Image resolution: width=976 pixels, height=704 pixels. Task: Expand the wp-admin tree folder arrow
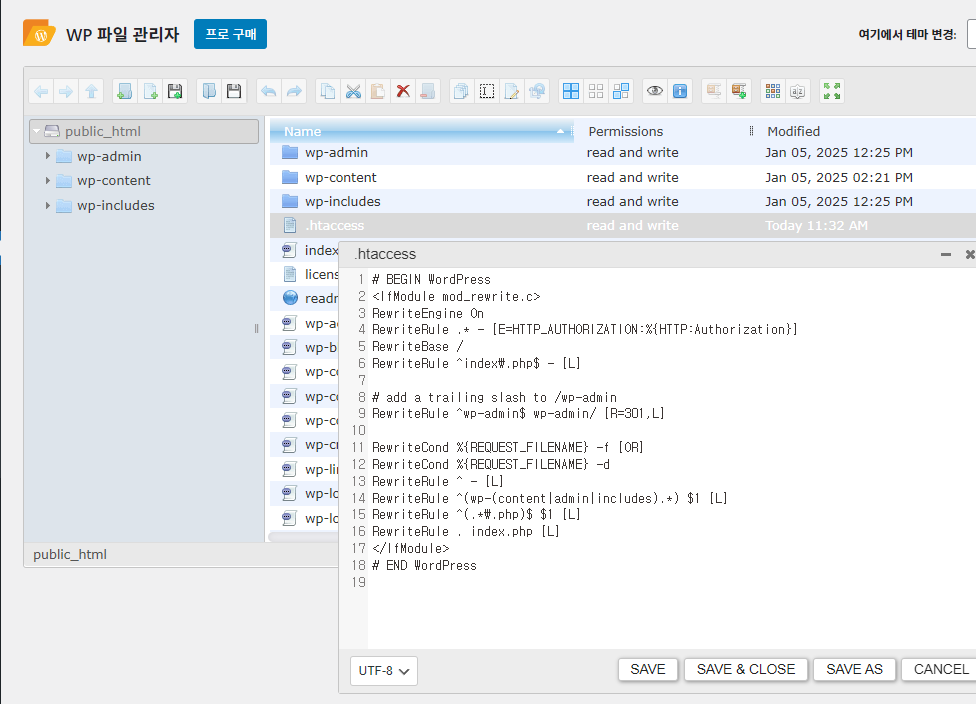coord(47,156)
